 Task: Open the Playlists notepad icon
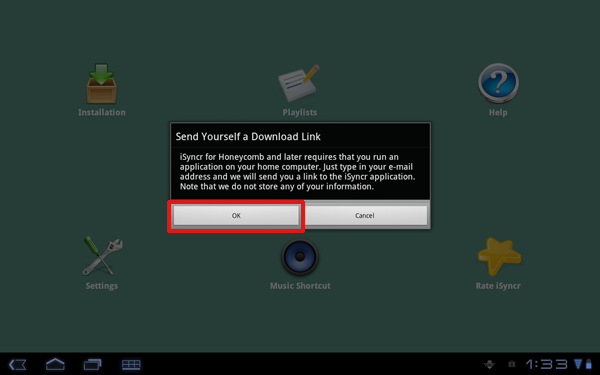pyautogui.click(x=299, y=83)
